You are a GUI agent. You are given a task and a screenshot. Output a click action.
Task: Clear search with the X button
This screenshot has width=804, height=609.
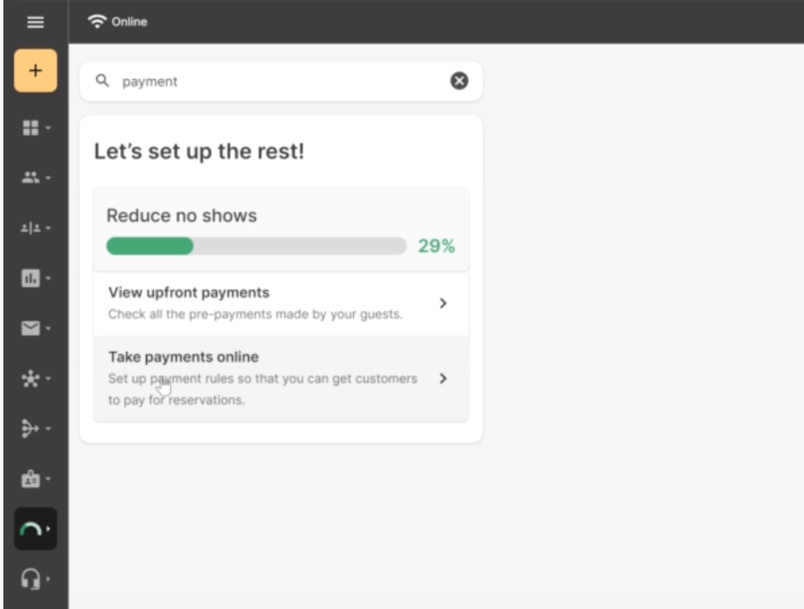click(459, 80)
